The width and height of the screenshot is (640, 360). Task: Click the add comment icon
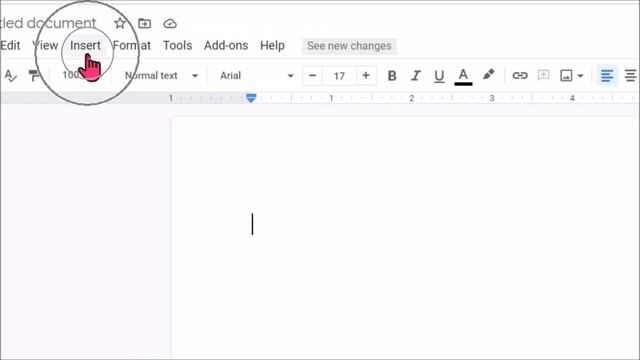point(543,76)
